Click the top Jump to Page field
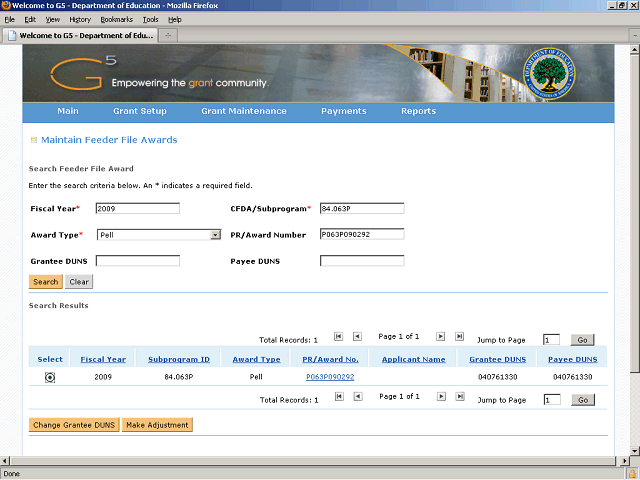The width and height of the screenshot is (640, 480). [551, 340]
